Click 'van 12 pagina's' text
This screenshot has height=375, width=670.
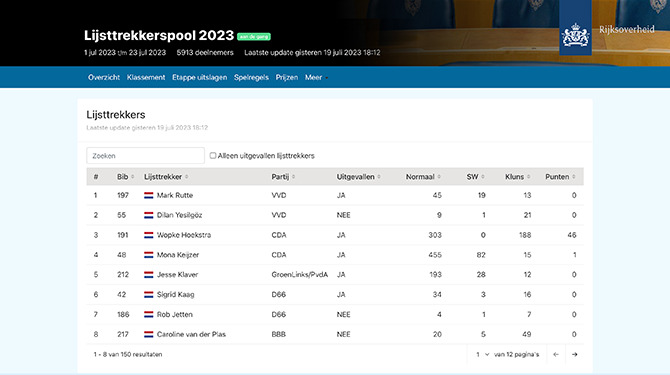pos(517,354)
